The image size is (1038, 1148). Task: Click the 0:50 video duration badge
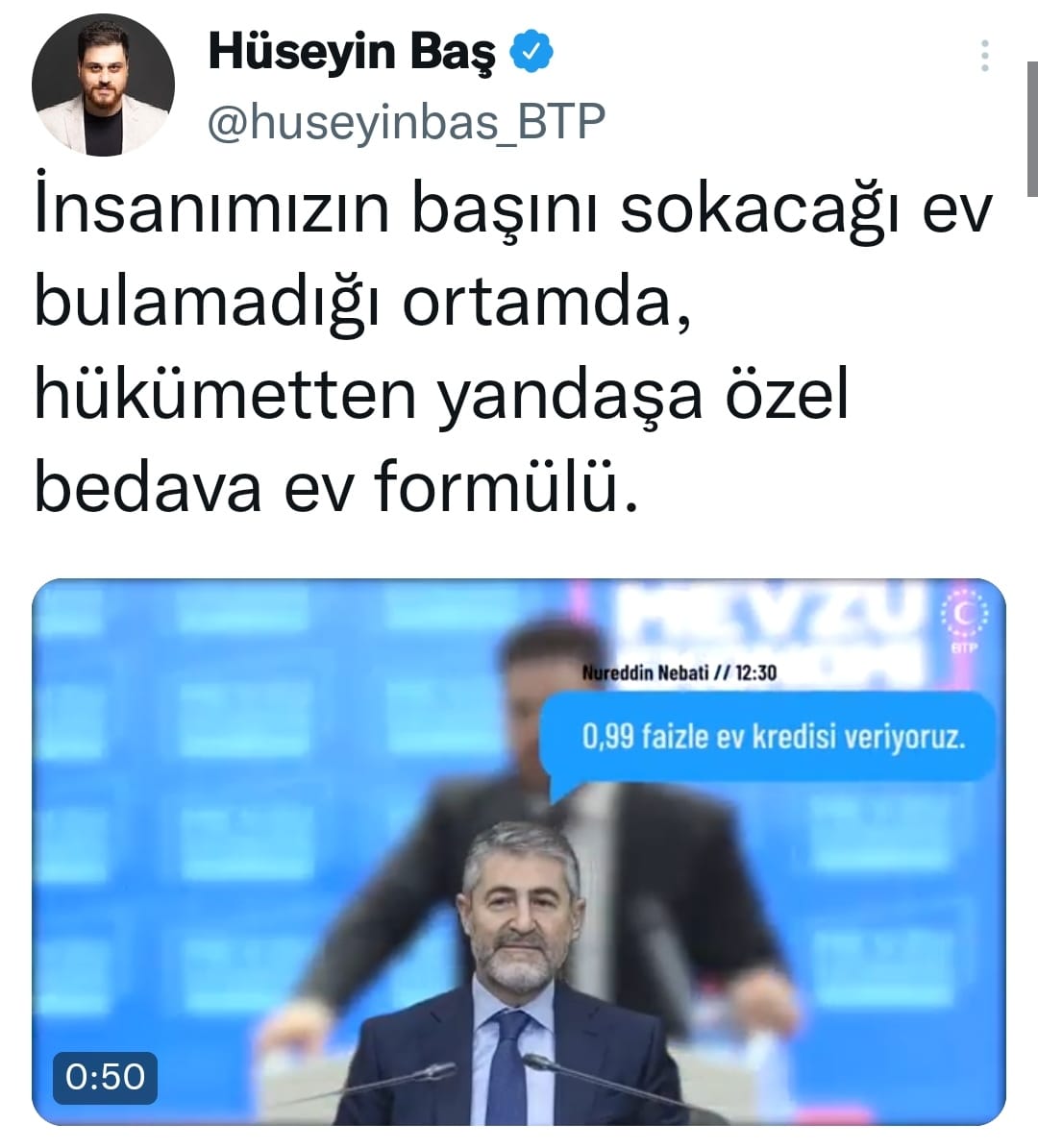[x=105, y=1077]
